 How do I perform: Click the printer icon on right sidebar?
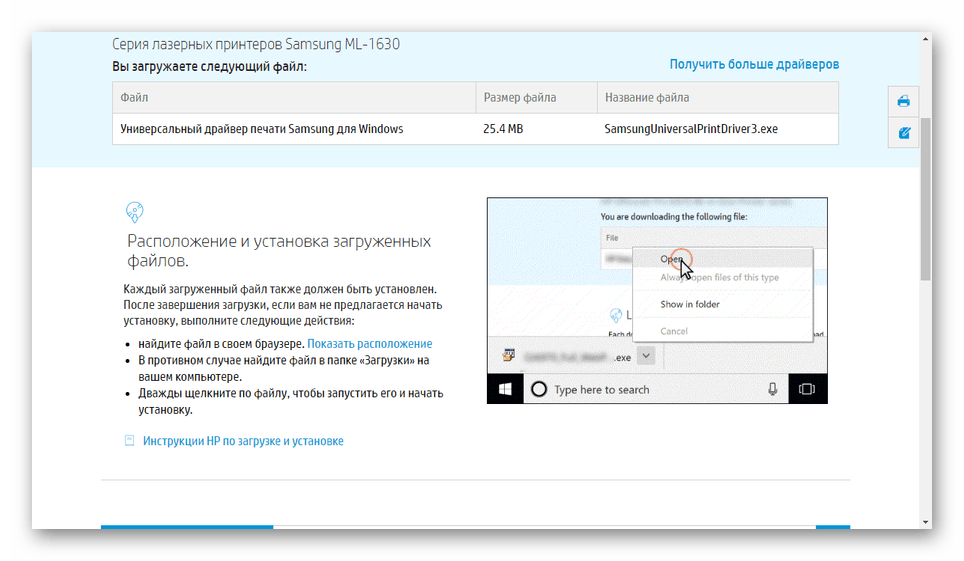(x=903, y=101)
